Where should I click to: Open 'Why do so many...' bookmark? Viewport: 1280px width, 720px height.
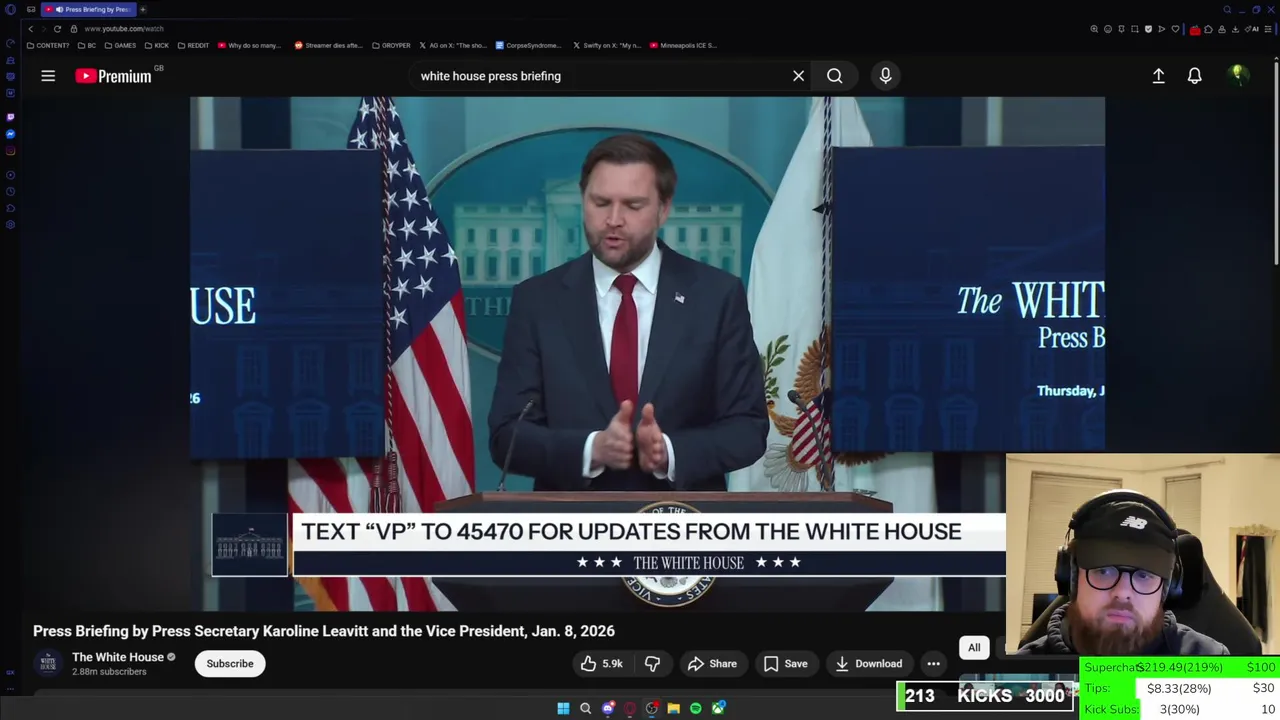[x=250, y=45]
